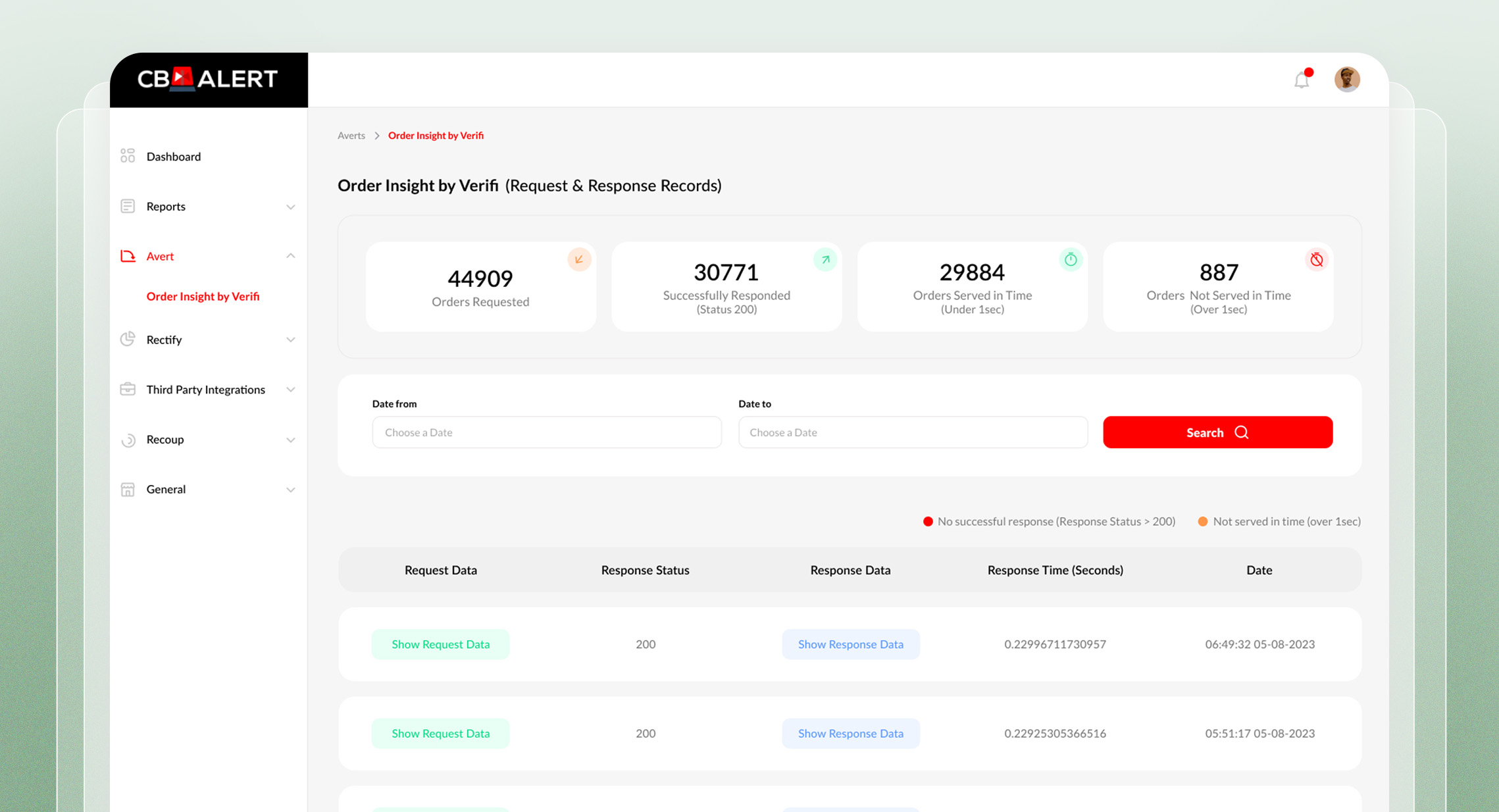Open the user profile avatar
The height and width of the screenshot is (812, 1499).
(x=1346, y=80)
